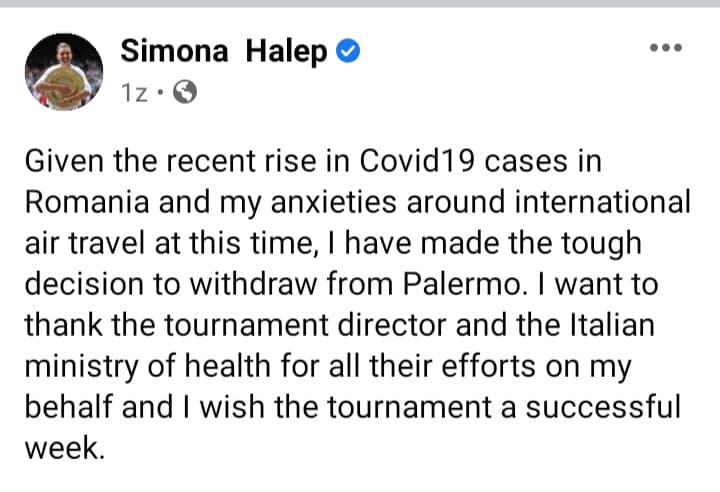
Task: Click the dot separator beside the timestamp
Action: click(160, 92)
